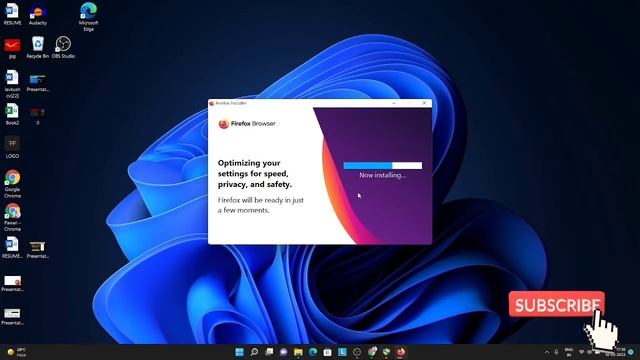The height and width of the screenshot is (360, 640).
Task: Click the Firefox installer taskbar icon
Action: pyautogui.click(x=401, y=352)
